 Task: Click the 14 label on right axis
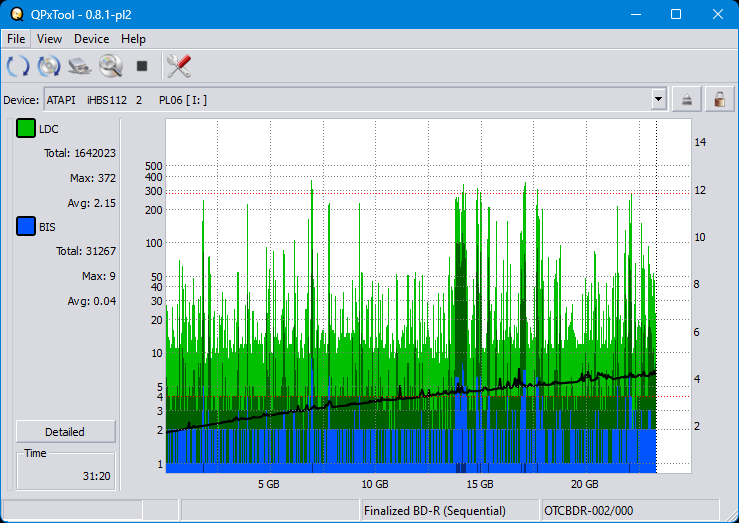700,142
